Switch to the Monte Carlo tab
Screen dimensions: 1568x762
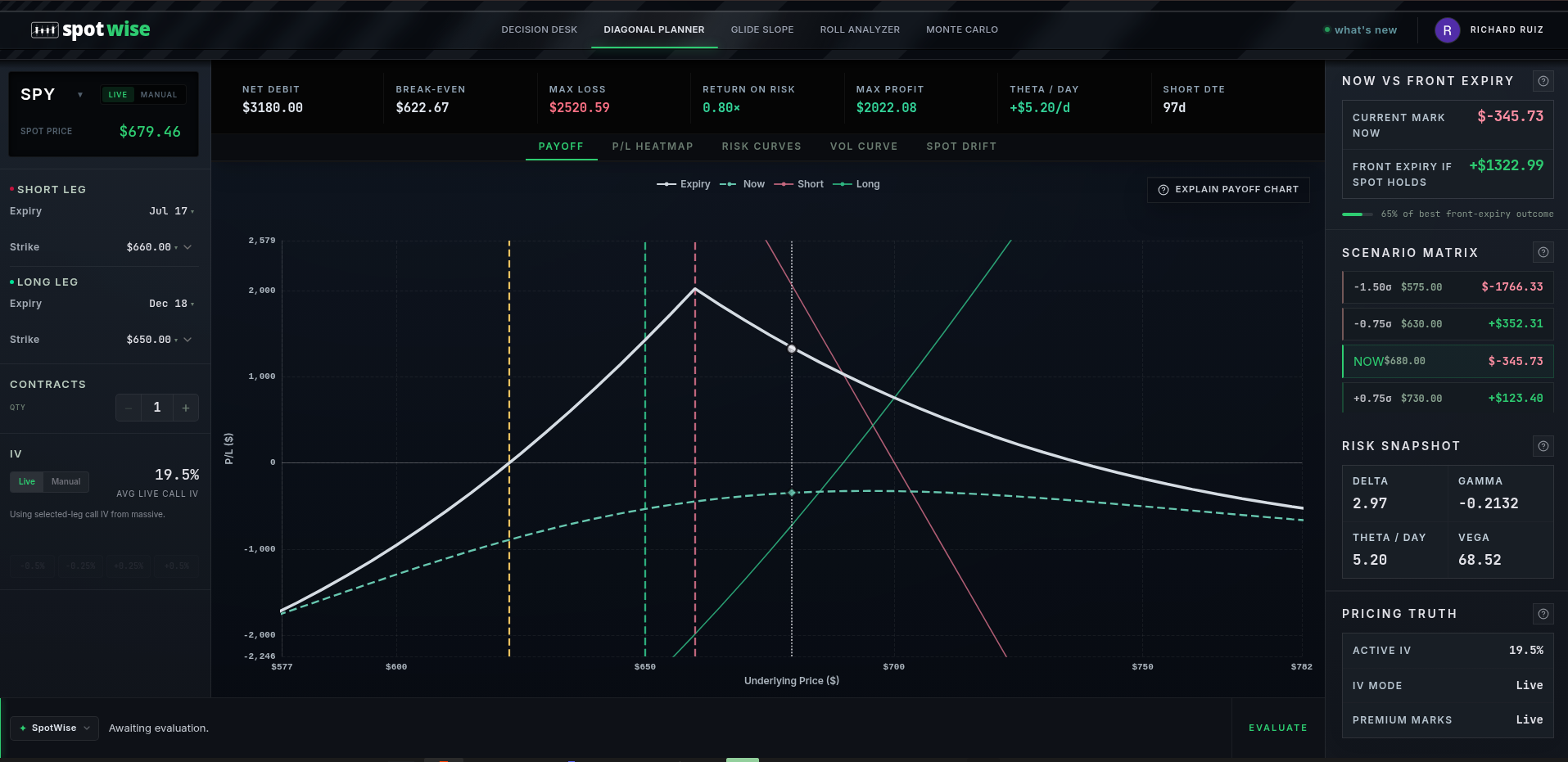961,29
